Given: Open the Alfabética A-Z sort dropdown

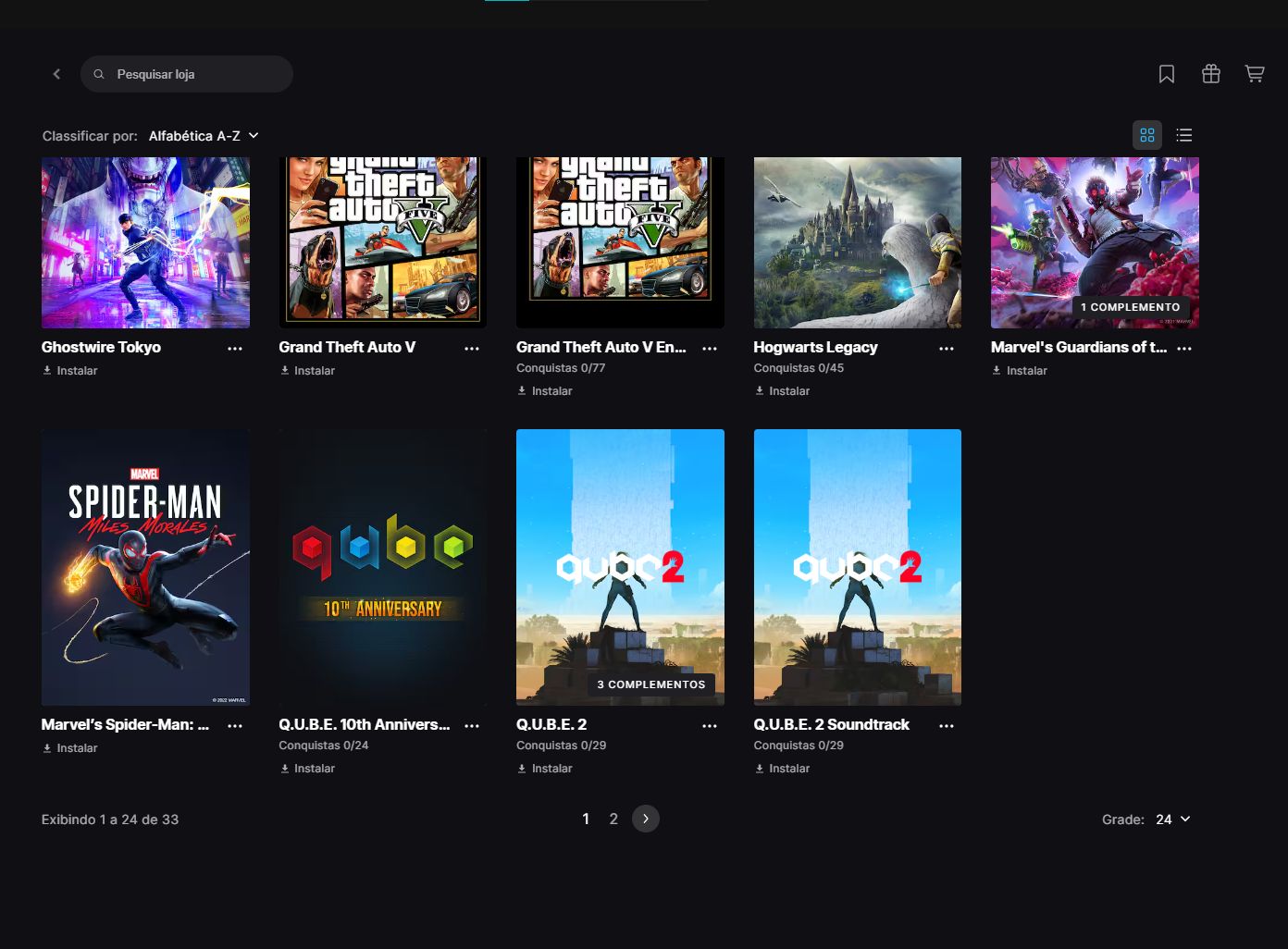Looking at the screenshot, I should (x=204, y=136).
